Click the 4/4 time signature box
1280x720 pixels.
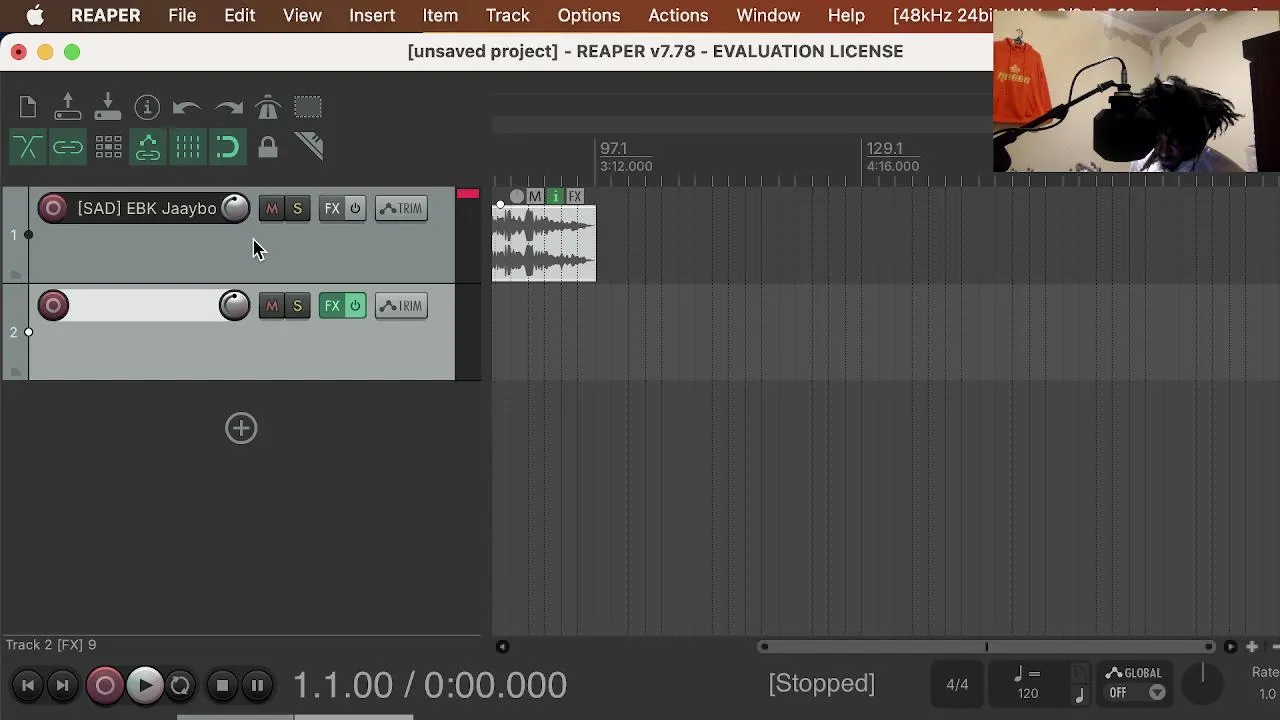click(x=957, y=685)
